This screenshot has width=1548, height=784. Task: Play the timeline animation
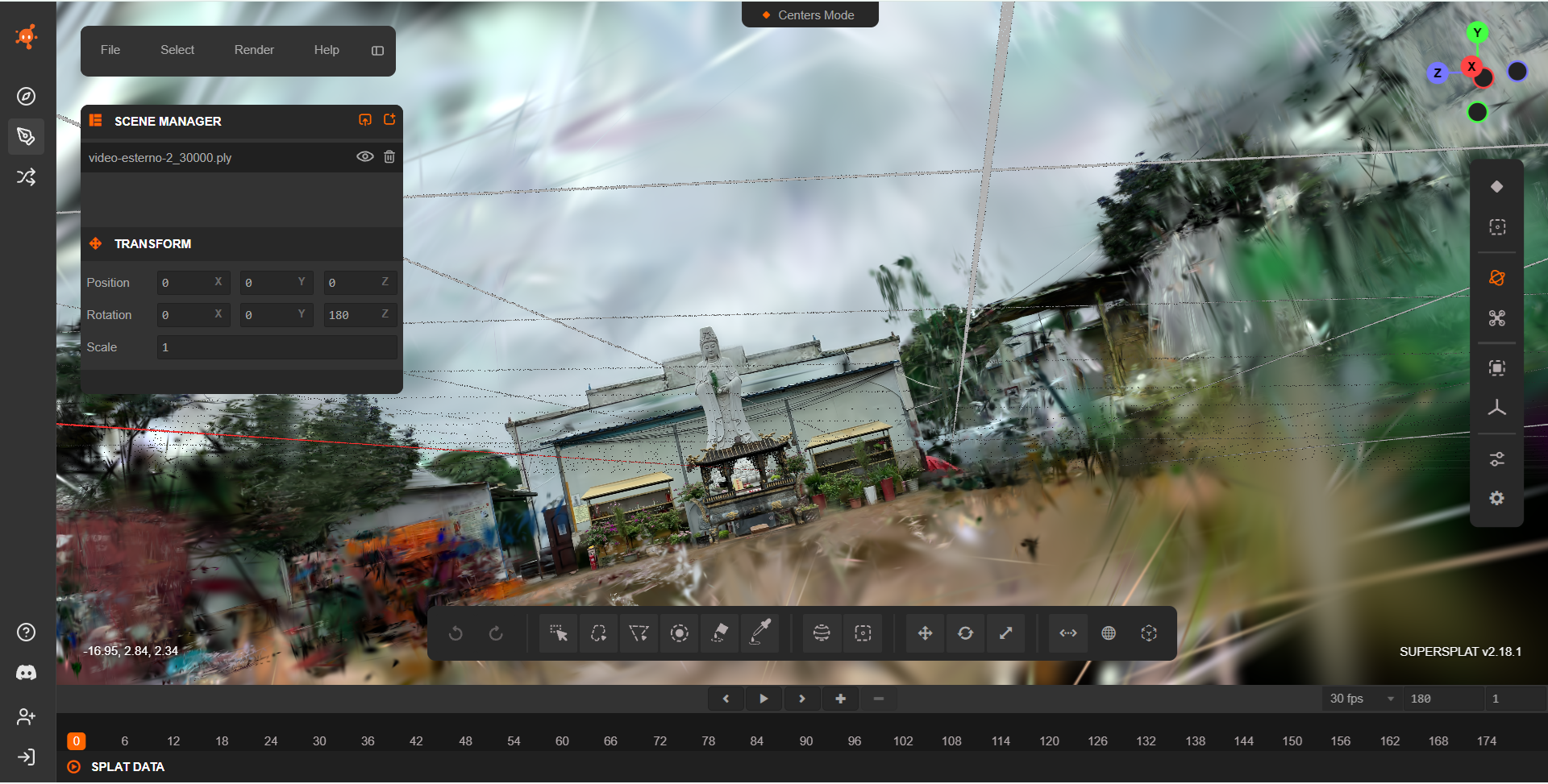(764, 699)
